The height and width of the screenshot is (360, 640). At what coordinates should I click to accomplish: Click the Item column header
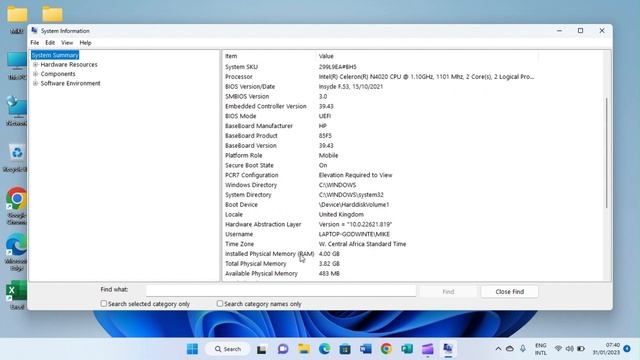tap(269, 56)
